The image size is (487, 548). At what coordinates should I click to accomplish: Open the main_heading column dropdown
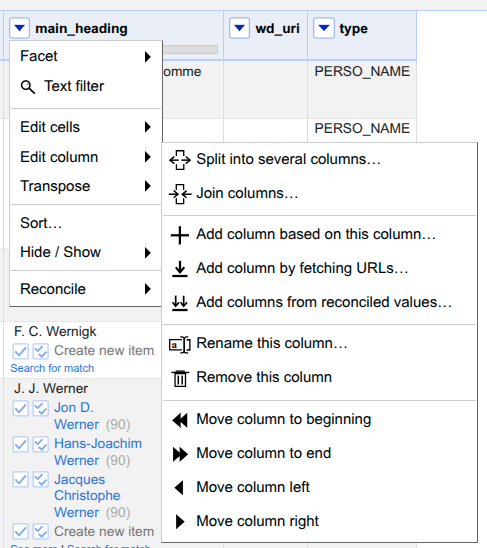19,28
